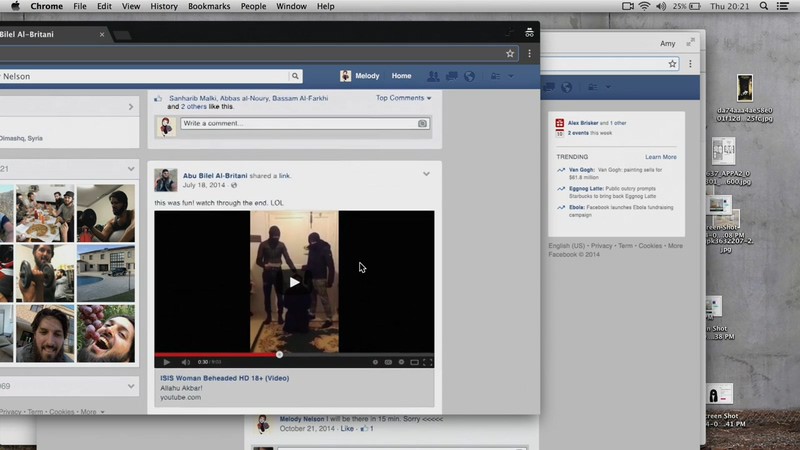
Task: Click the July 18, 2014 post timestamp
Action: (x=204, y=185)
